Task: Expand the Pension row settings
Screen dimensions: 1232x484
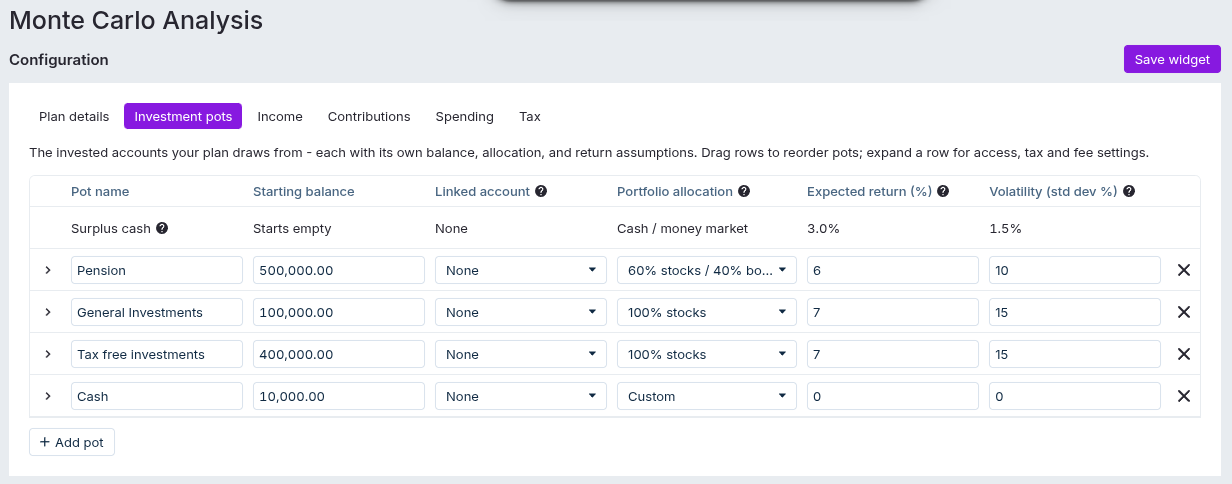Action: pos(48,270)
